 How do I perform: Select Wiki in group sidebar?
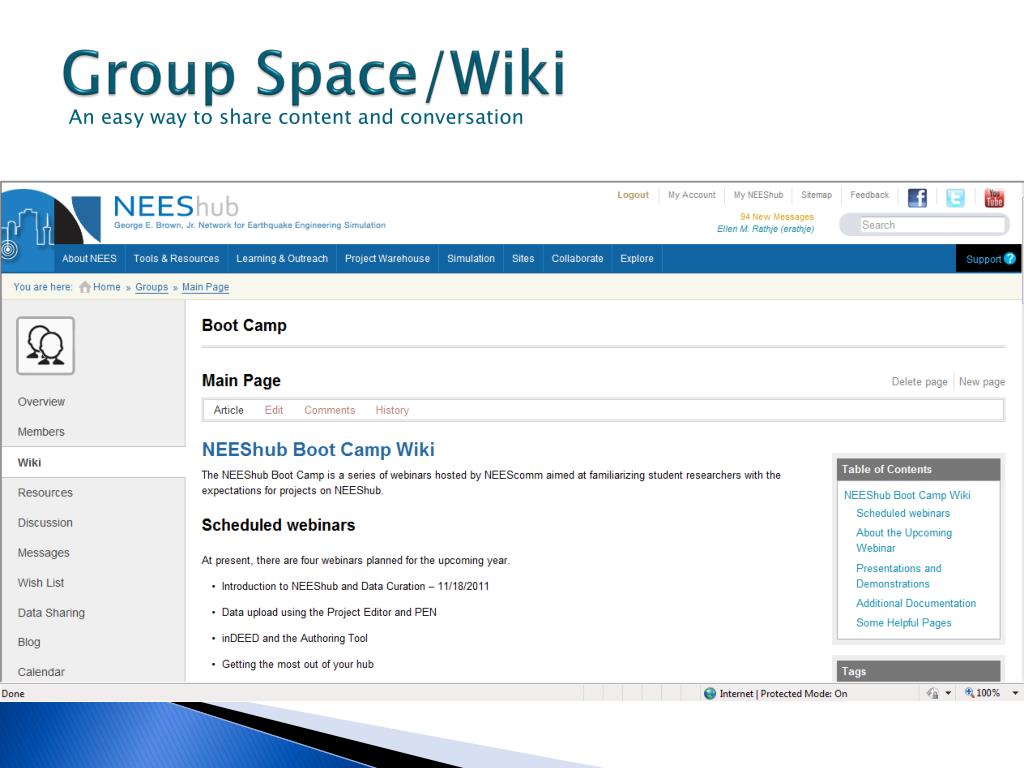tap(93, 462)
